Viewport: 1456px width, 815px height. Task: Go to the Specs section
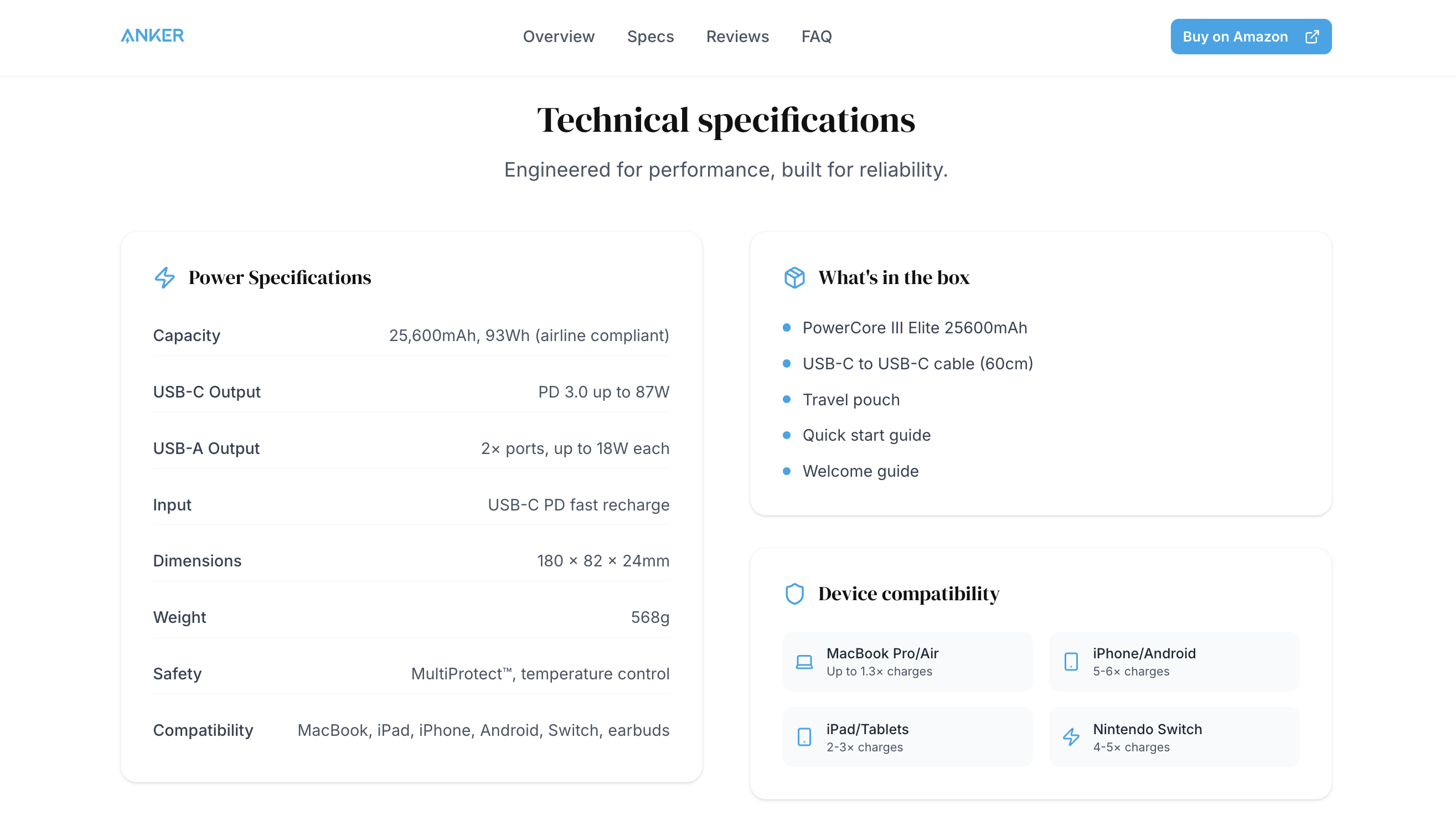650,37
